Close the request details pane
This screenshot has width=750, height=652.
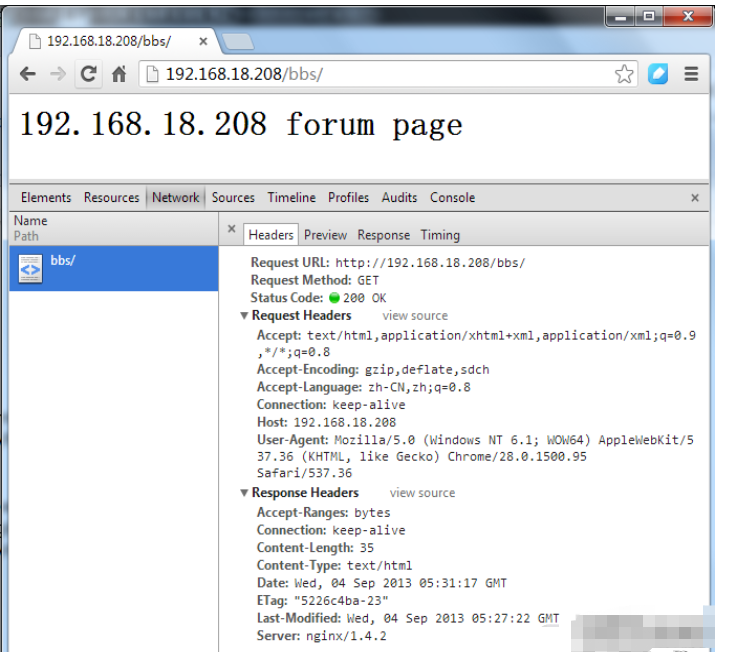[232, 229]
